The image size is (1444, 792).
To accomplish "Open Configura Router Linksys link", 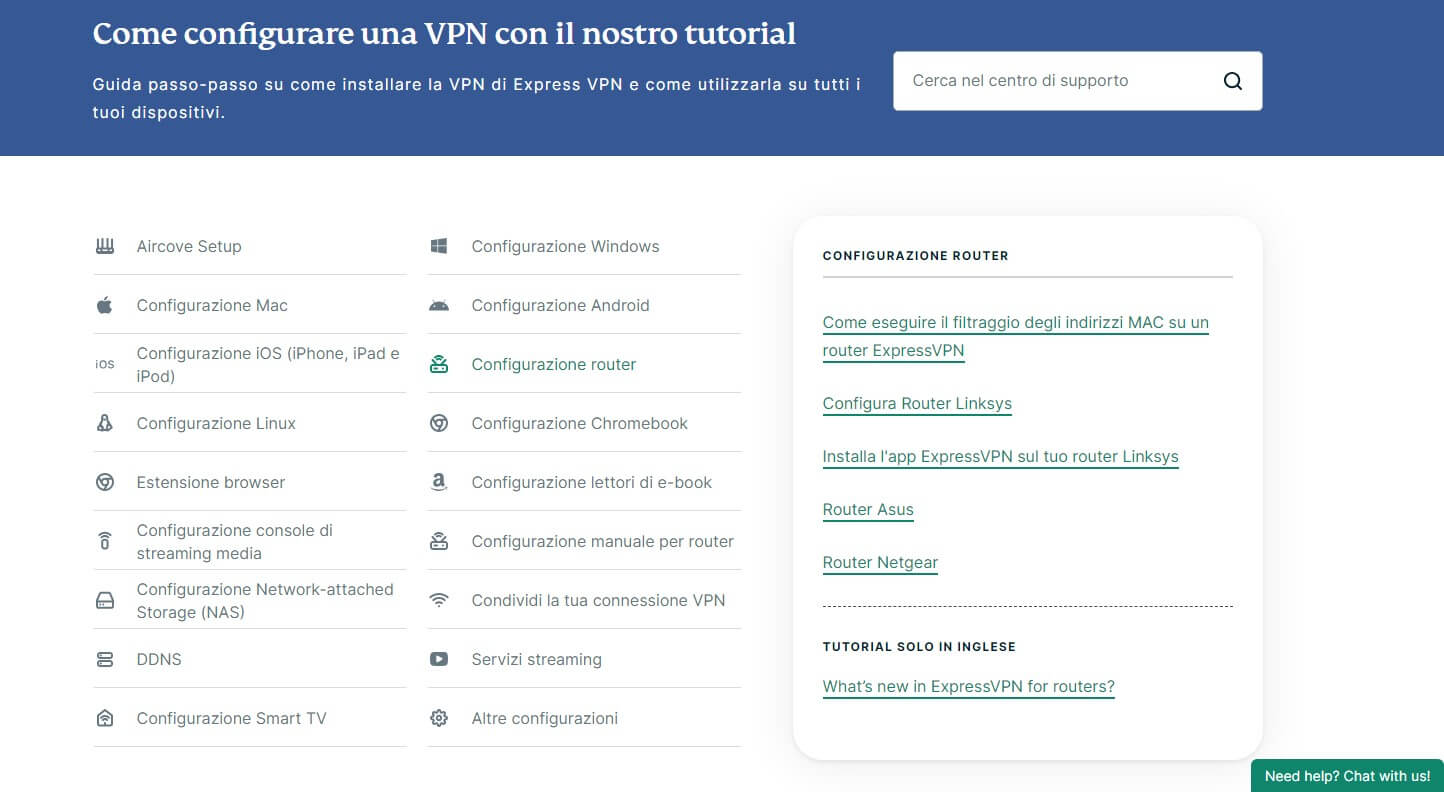I will coord(917,404).
